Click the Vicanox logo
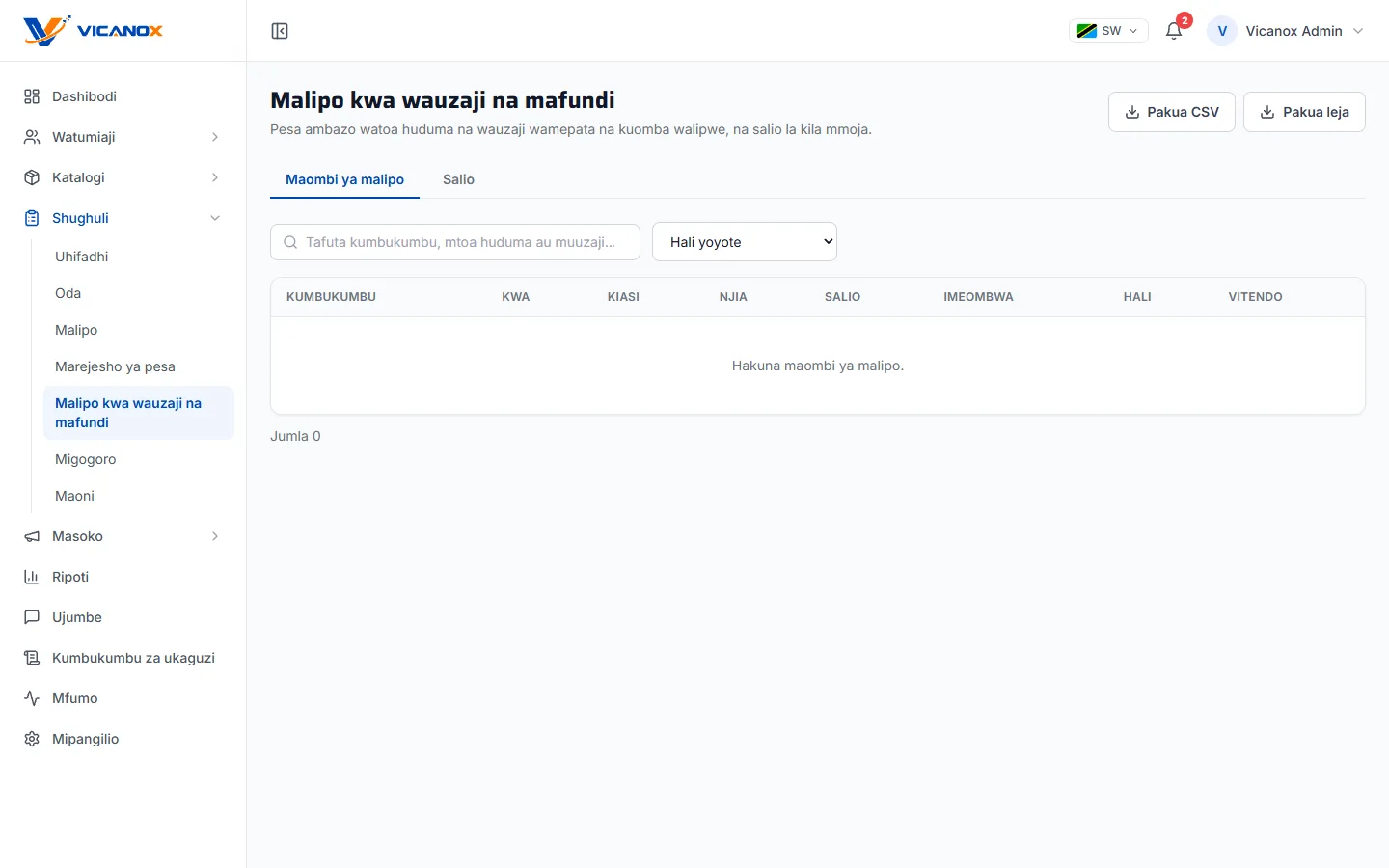 [x=94, y=31]
